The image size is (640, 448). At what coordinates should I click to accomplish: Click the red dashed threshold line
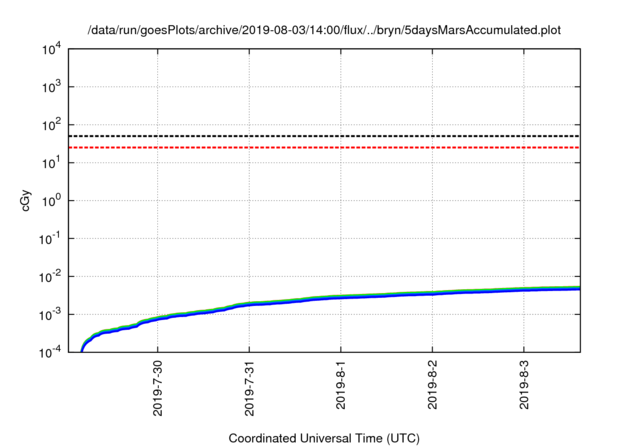point(324,147)
